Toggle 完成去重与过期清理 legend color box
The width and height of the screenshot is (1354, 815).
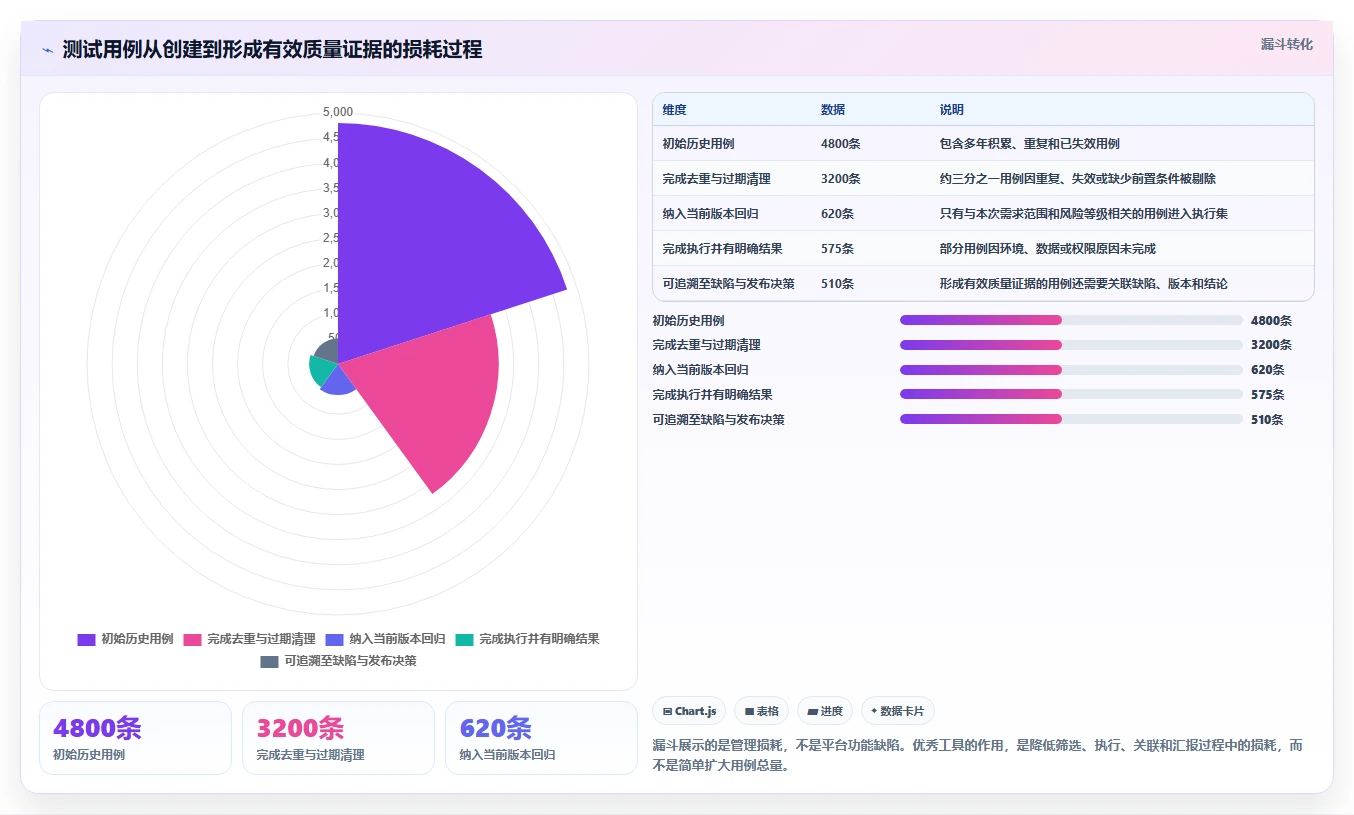(192, 639)
